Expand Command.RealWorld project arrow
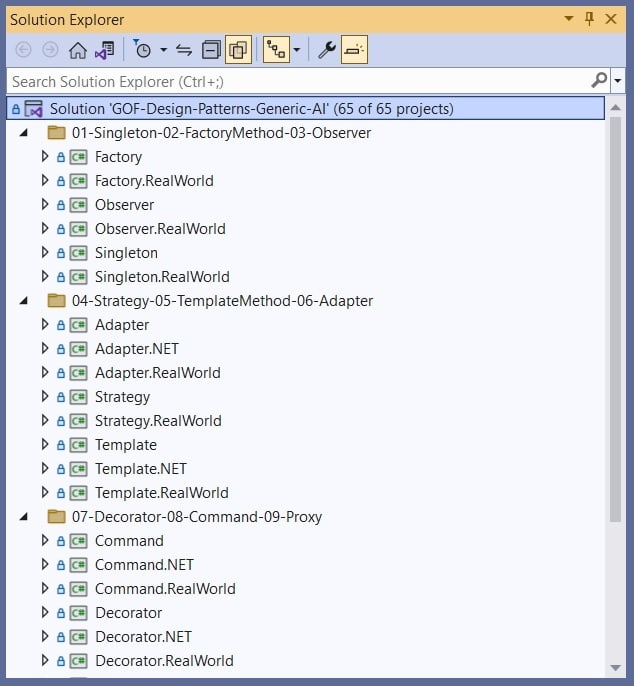This screenshot has width=634, height=686. click(x=45, y=588)
